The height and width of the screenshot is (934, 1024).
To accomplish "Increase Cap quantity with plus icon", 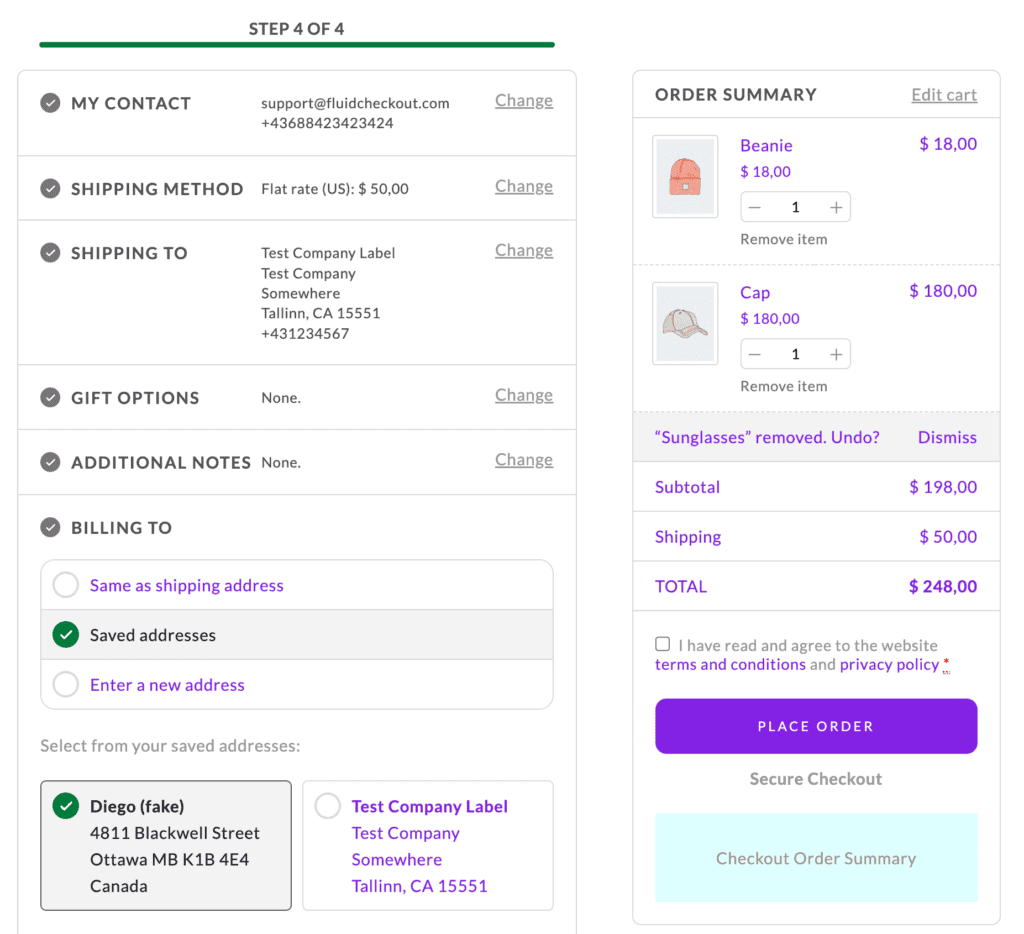I will pyautogui.click(x=836, y=355).
